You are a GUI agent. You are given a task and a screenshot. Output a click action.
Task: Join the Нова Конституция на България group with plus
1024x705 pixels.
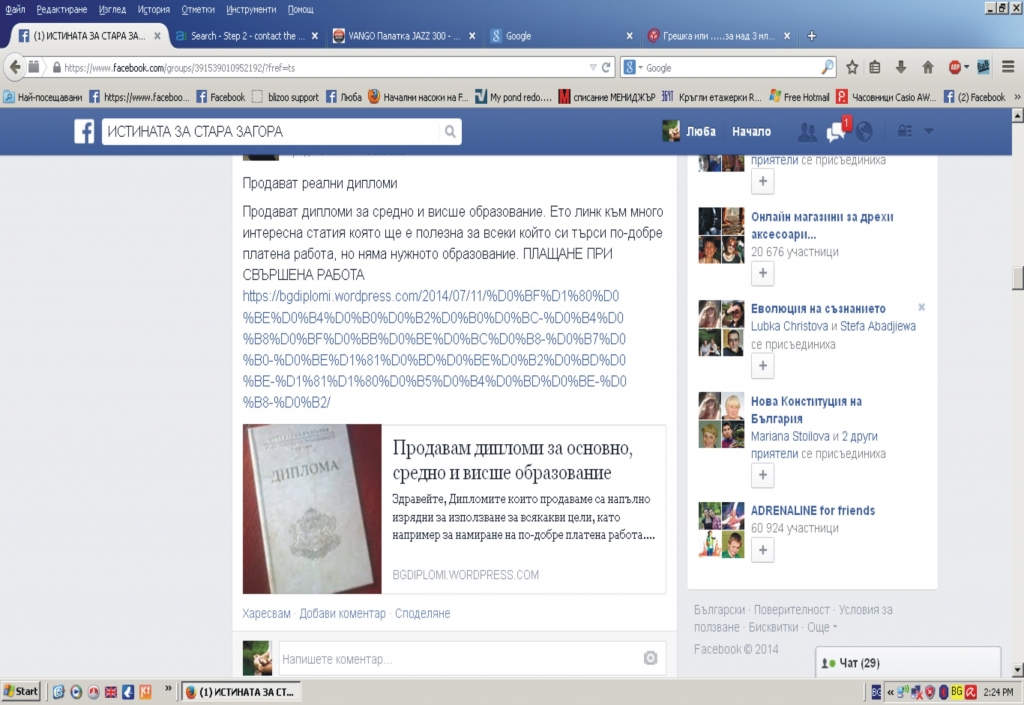[763, 475]
